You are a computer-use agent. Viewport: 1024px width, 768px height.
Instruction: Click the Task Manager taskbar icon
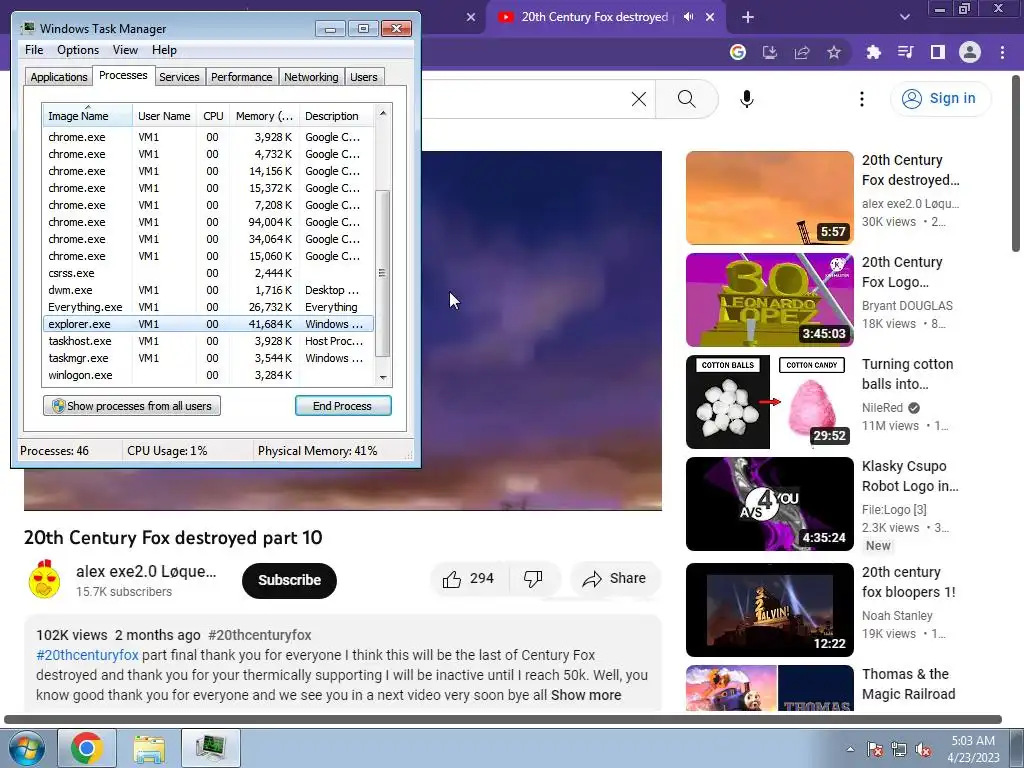click(211, 748)
